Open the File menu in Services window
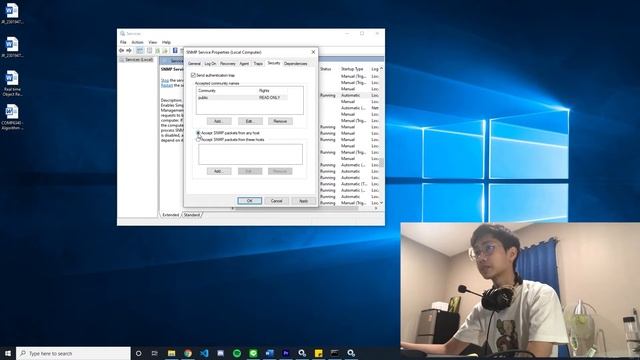The width and height of the screenshot is (640, 360). pos(123,42)
